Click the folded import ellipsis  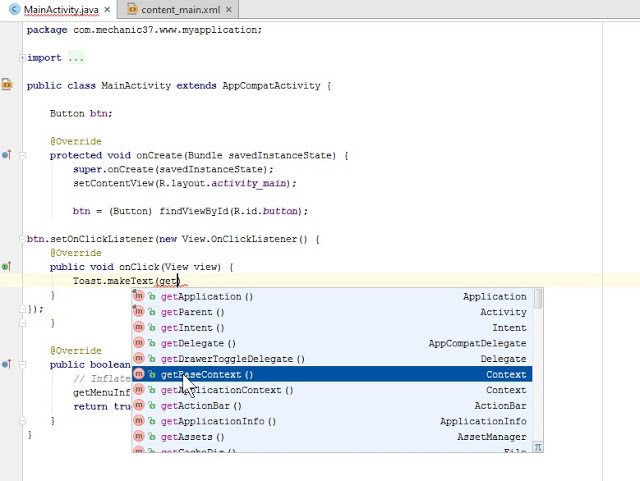[76, 58]
